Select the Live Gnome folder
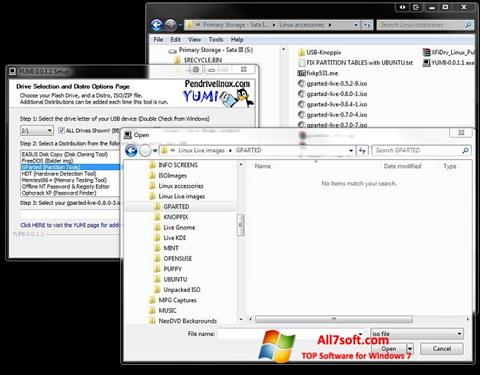The width and height of the screenshot is (480, 375). click(x=175, y=227)
